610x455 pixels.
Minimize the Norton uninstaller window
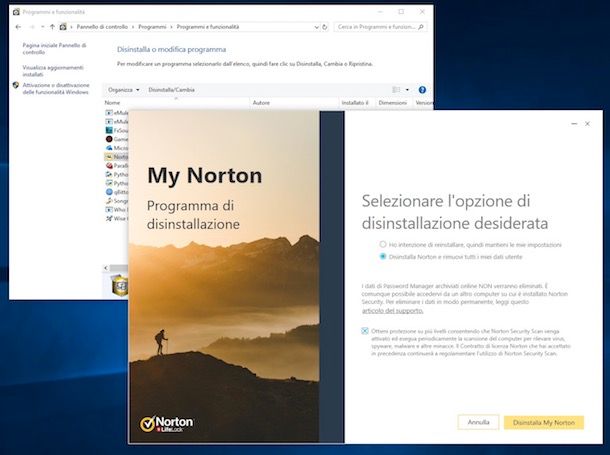coord(574,124)
